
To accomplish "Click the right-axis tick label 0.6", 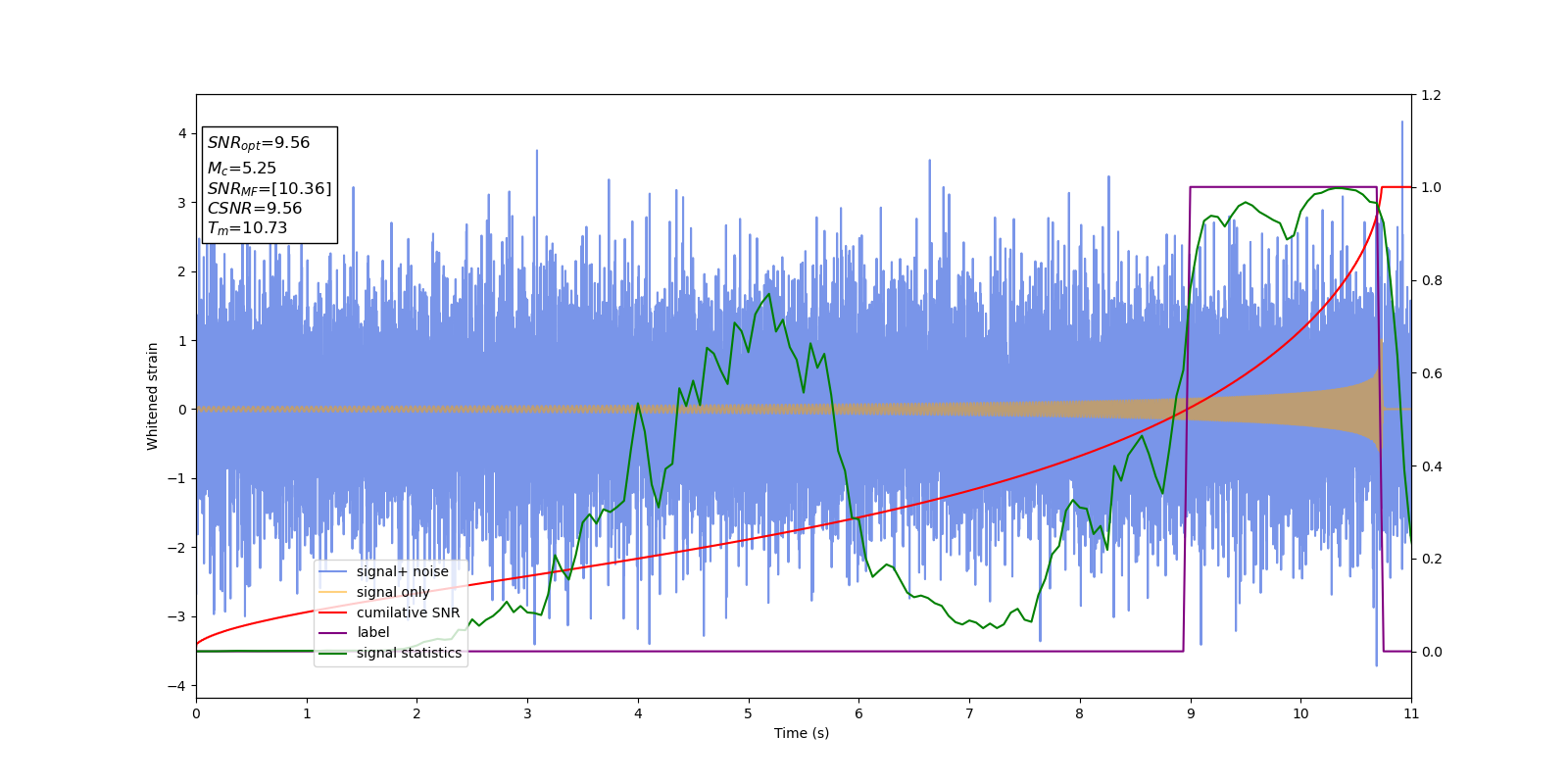I will click(1431, 373).
